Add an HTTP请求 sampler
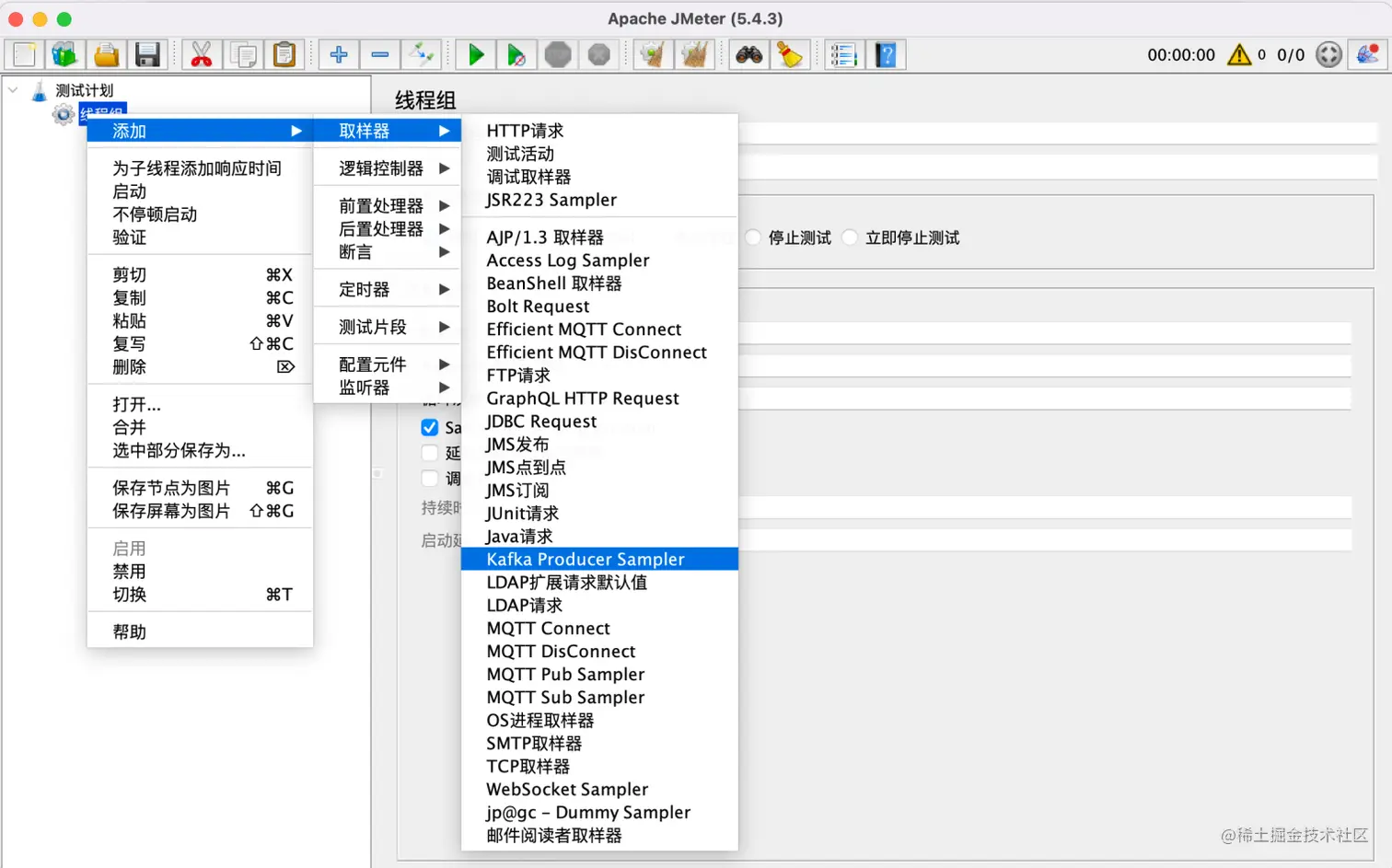 pos(599,131)
